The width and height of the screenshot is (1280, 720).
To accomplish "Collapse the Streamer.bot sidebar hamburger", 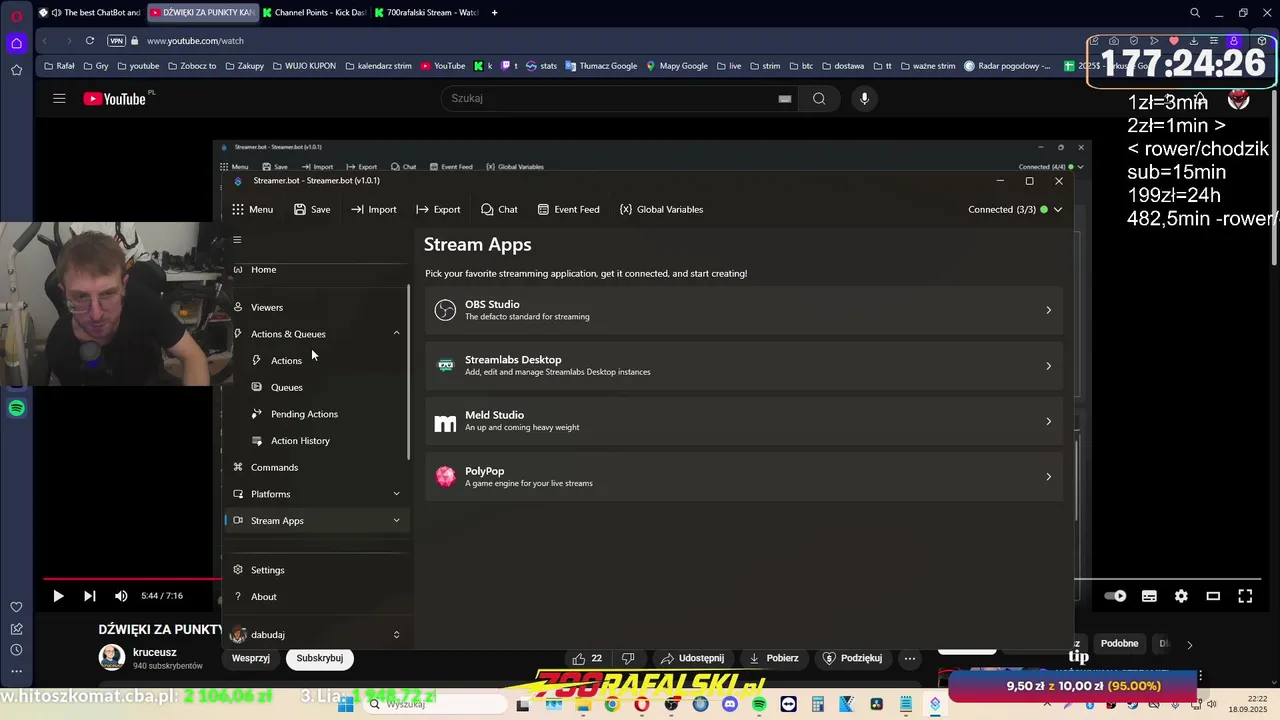I will 237,239.
